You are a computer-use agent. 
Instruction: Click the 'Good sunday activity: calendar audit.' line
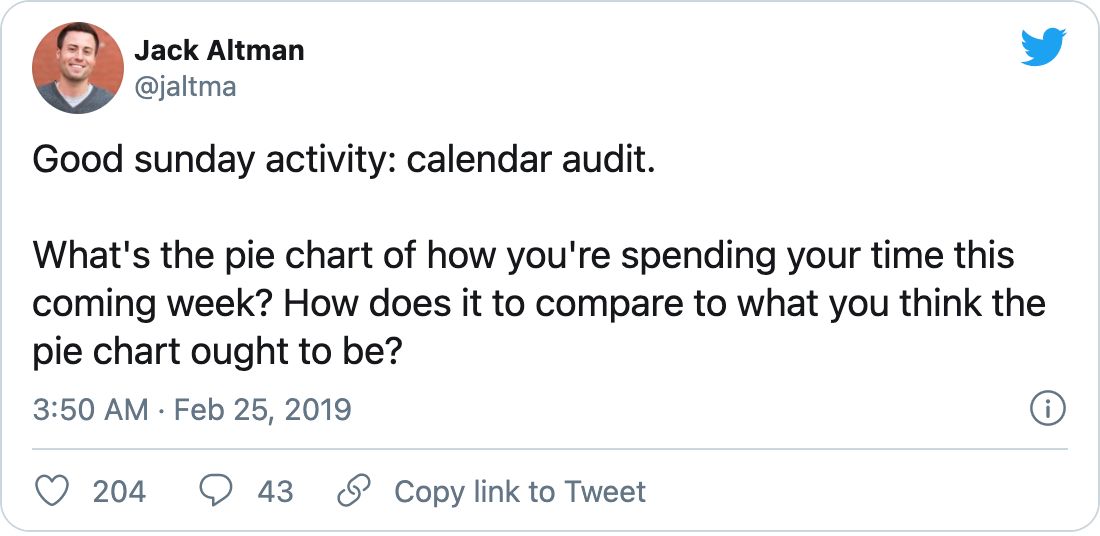(345, 159)
